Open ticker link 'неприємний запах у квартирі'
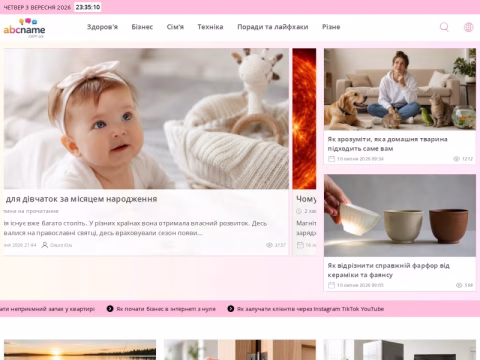 (47, 309)
